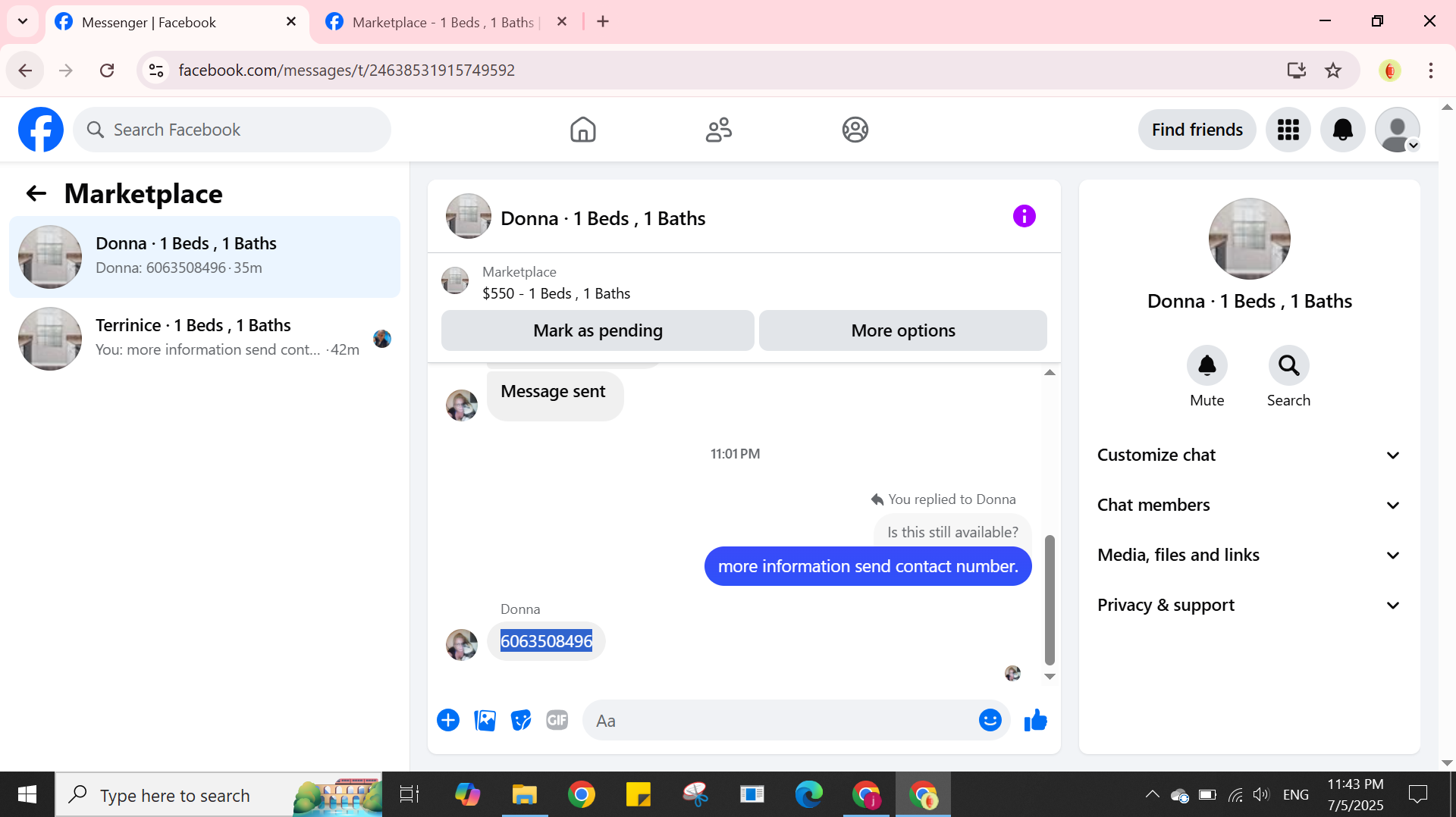The image size is (1456, 817).
Task: Choose a sticker icon
Action: click(521, 720)
